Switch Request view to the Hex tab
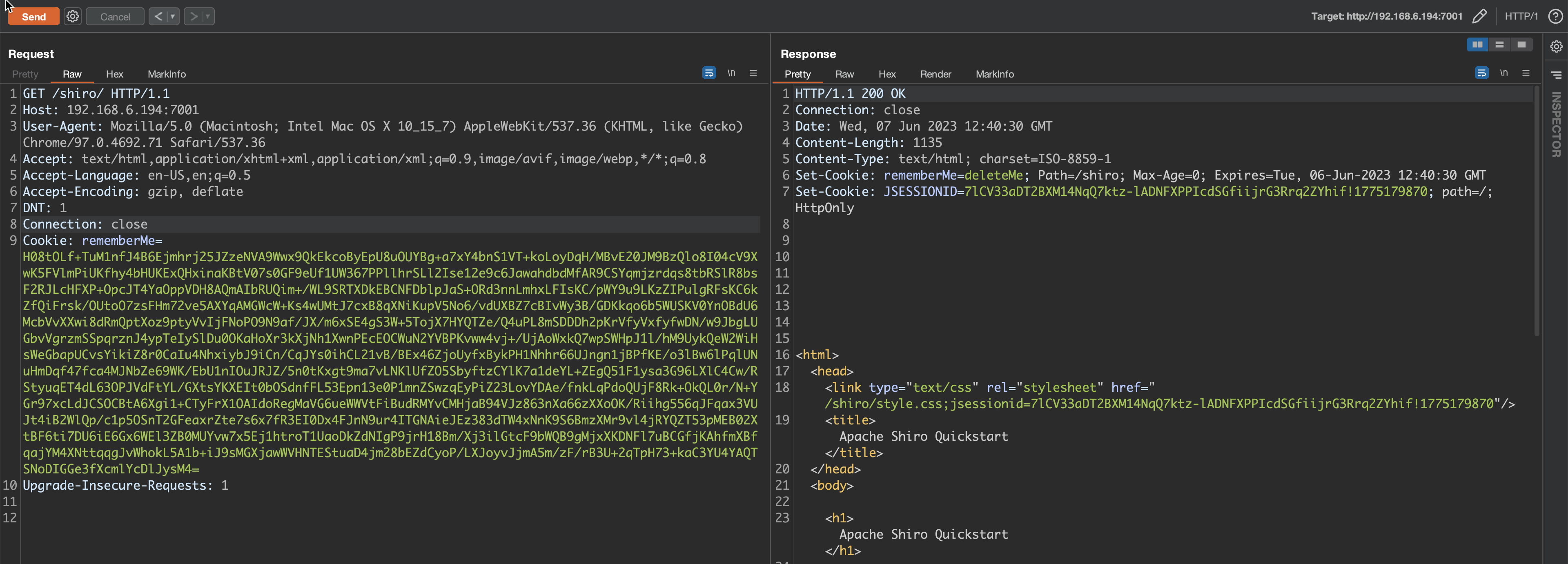The height and width of the screenshot is (564, 1568). (114, 74)
